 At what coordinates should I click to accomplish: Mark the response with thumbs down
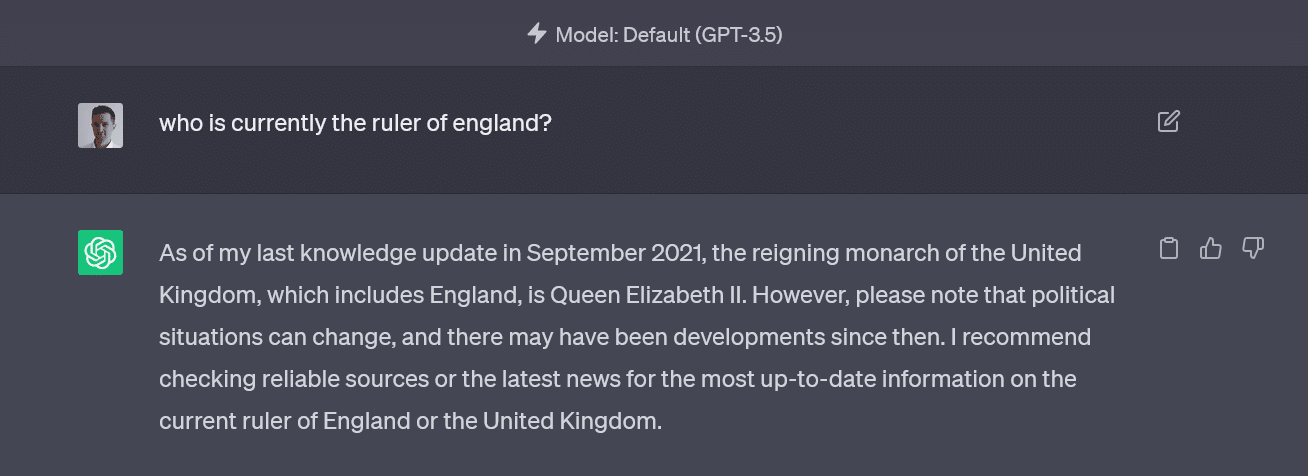(1252, 248)
